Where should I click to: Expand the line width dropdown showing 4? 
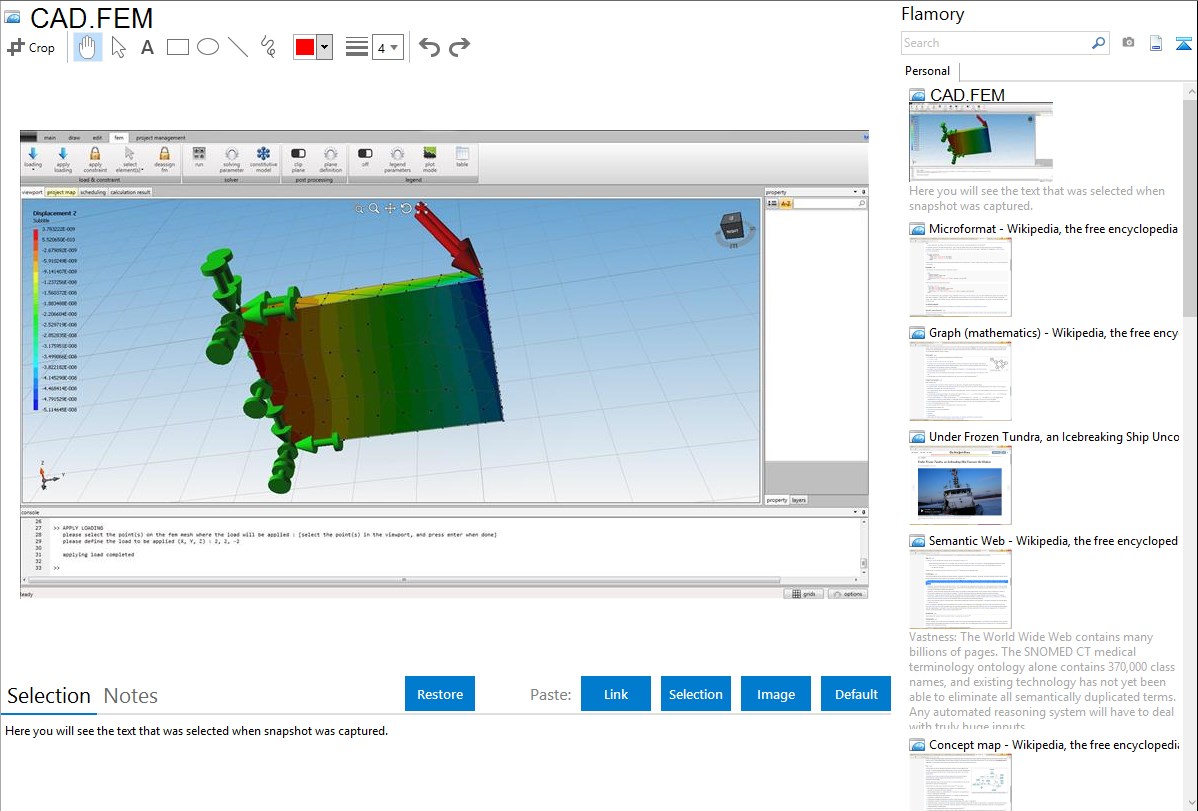pyautogui.click(x=387, y=47)
